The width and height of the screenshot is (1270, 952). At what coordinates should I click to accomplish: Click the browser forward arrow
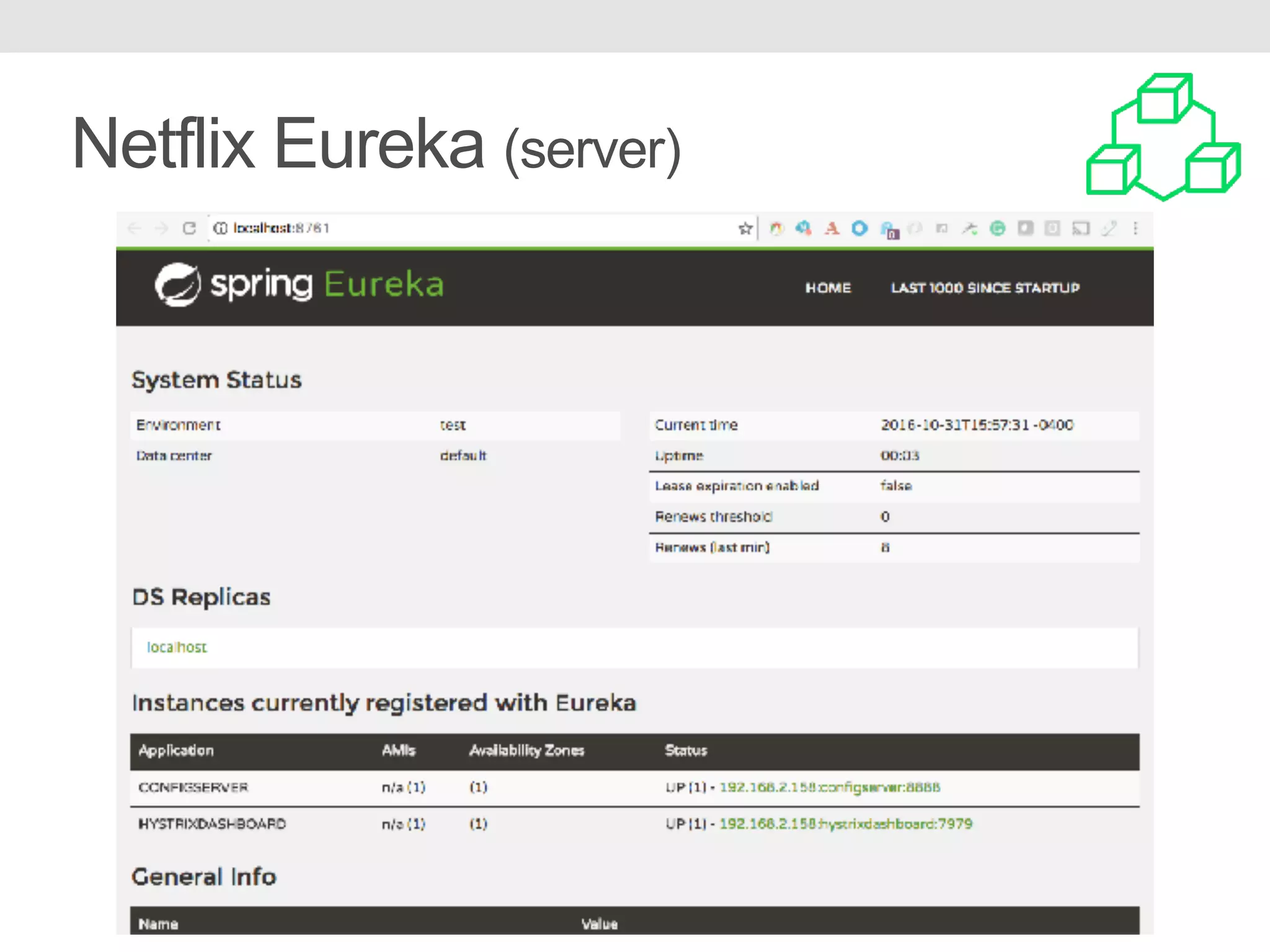point(161,229)
